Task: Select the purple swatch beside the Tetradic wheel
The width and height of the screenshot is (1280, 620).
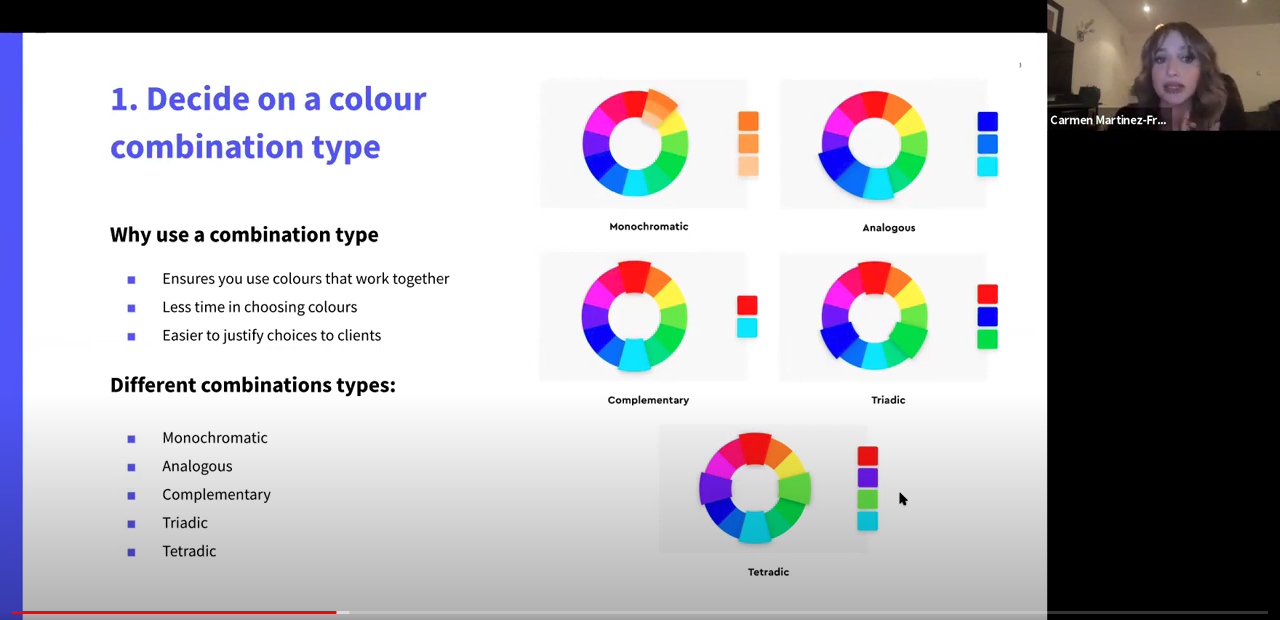Action: pos(867,478)
